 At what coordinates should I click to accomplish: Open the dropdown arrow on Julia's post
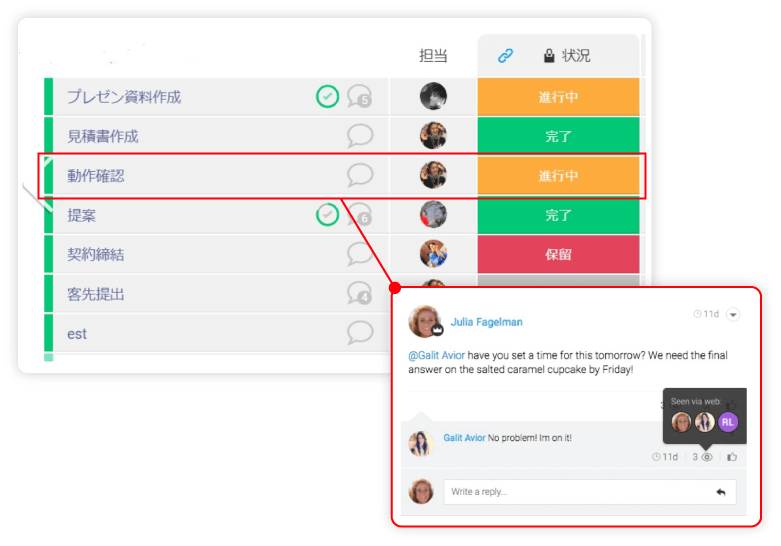[733, 314]
